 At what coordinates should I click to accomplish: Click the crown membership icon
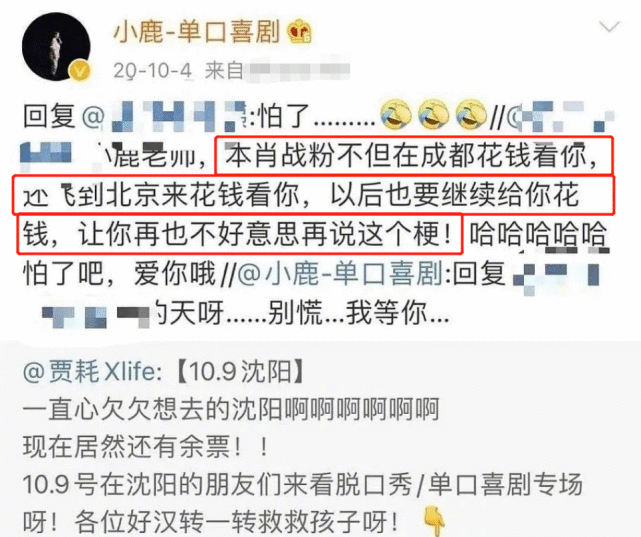[299, 31]
